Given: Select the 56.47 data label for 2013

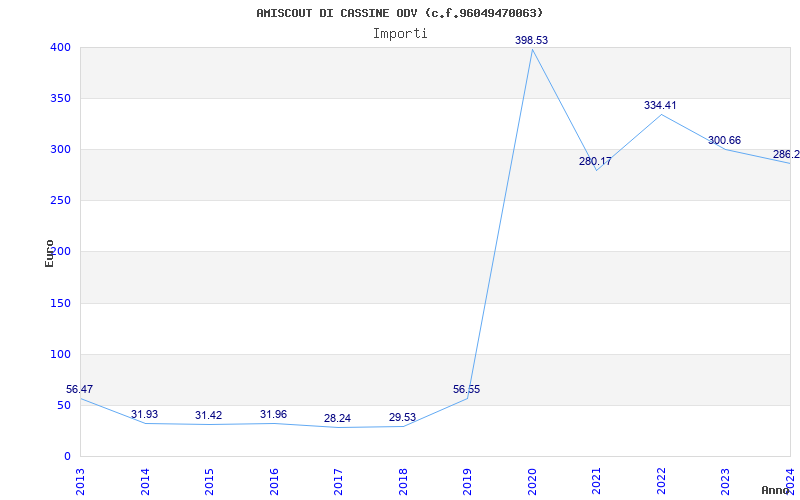Looking at the screenshot, I should pyautogui.click(x=80, y=389).
